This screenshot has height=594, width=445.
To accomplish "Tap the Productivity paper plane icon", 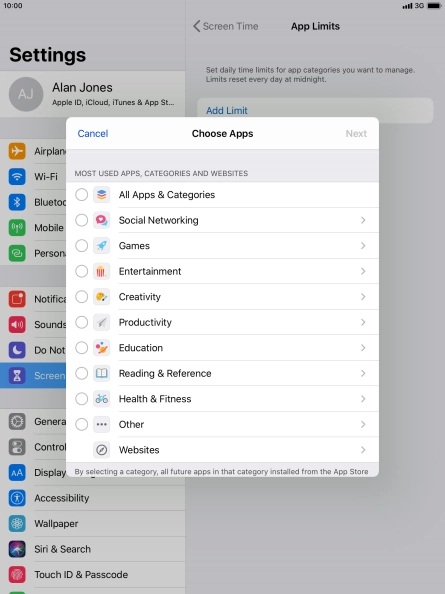I will pos(101,322).
